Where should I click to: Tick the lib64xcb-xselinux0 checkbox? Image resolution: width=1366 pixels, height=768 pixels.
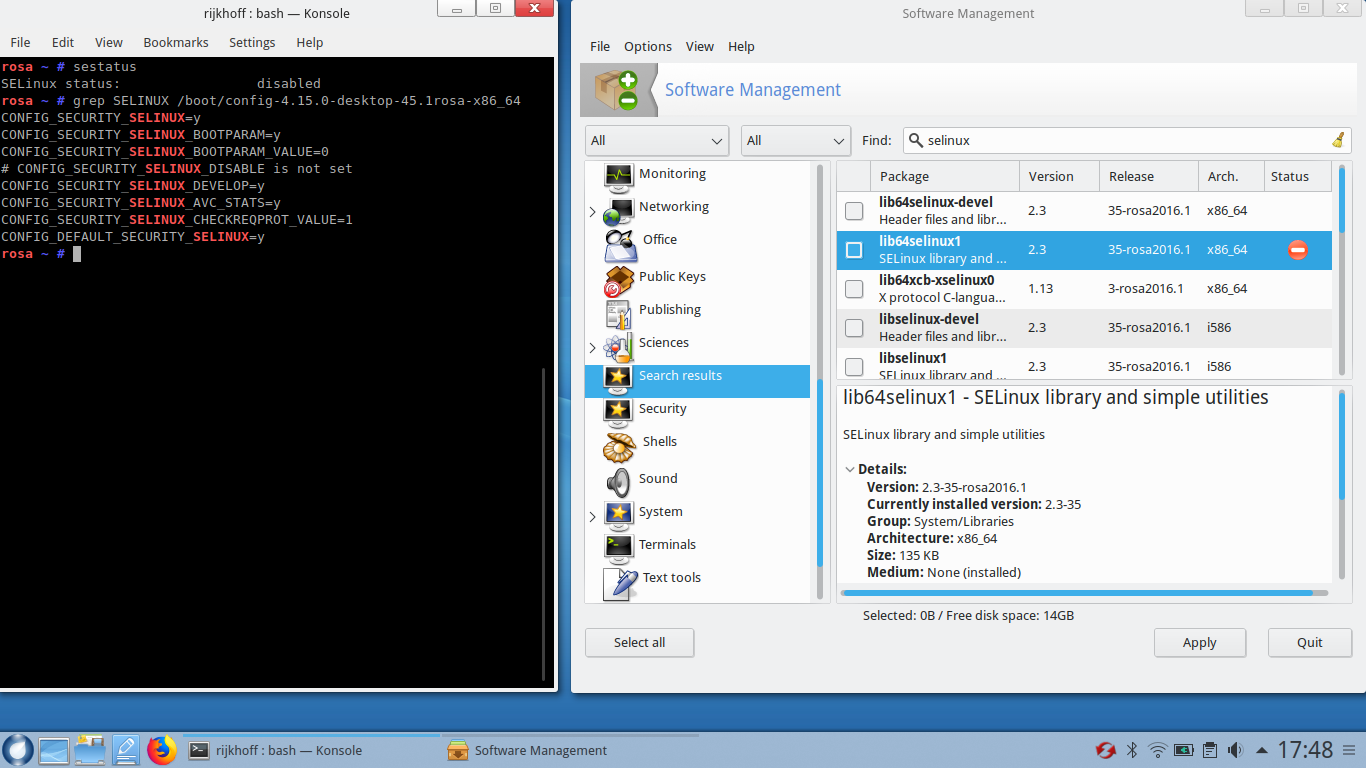click(854, 289)
